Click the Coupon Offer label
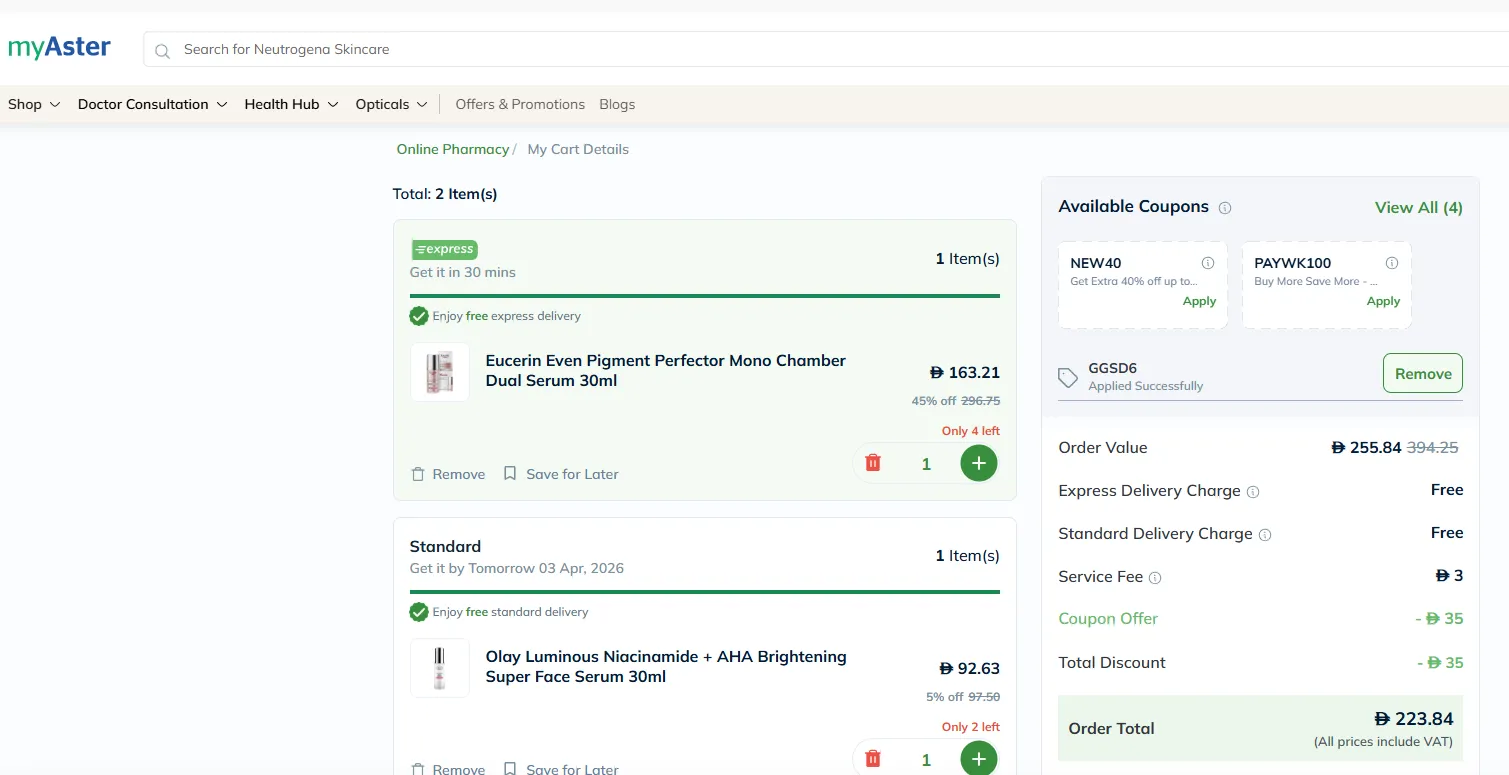 point(1108,619)
